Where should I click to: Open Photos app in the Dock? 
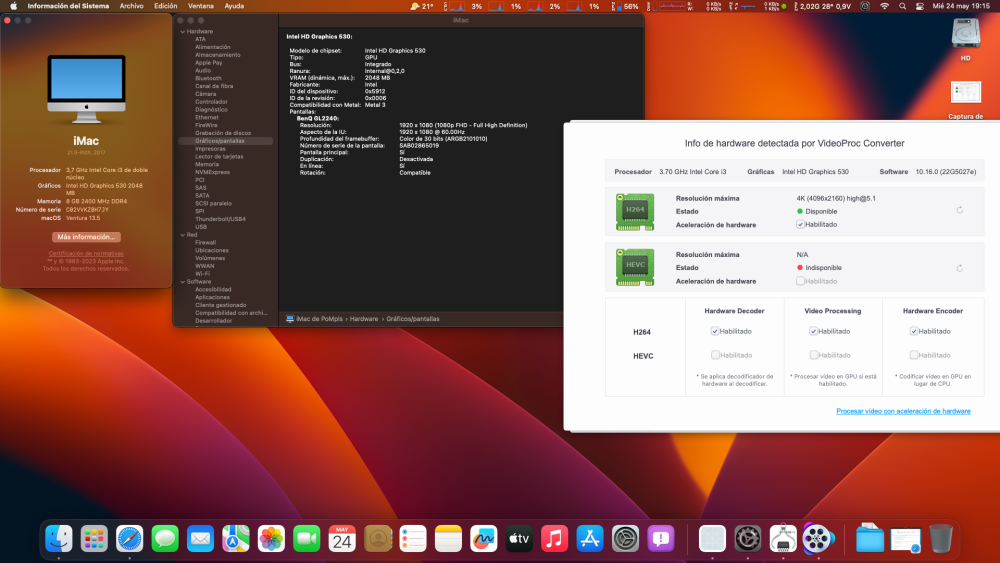pyautogui.click(x=271, y=539)
